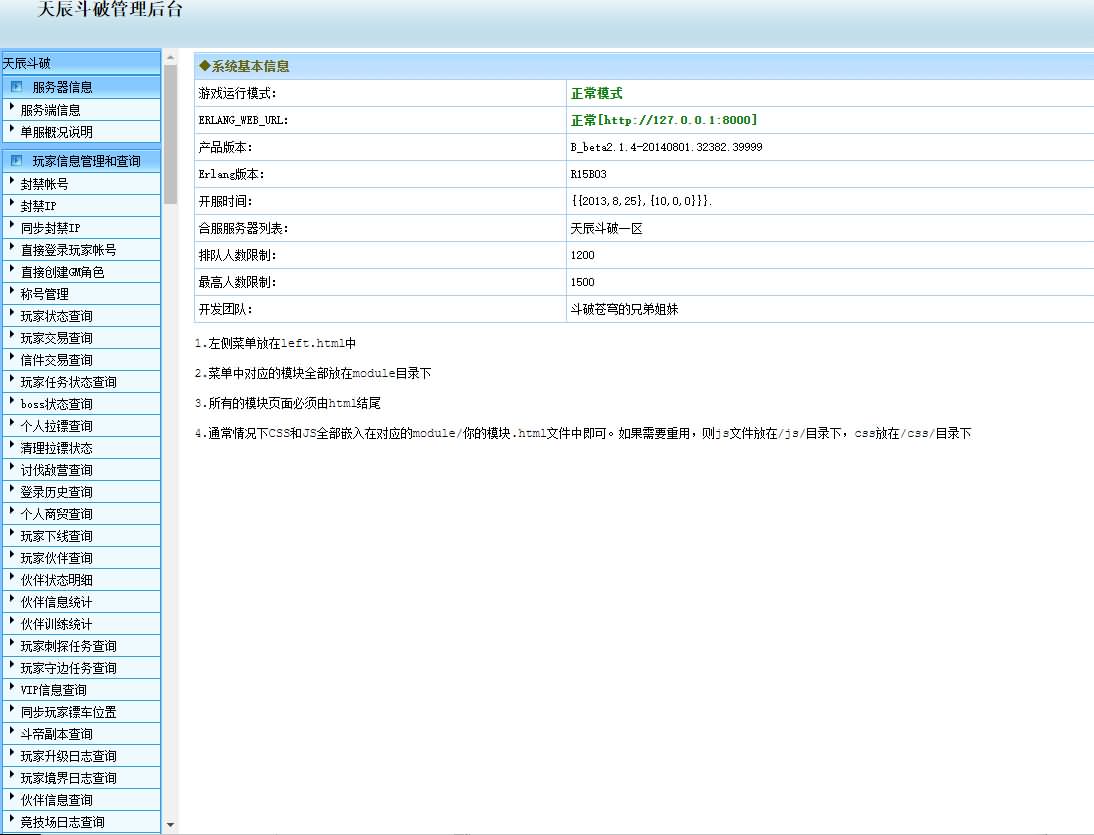Select 直接登录玩家帐号 in the sidebar
1094x835 pixels.
tap(68, 250)
